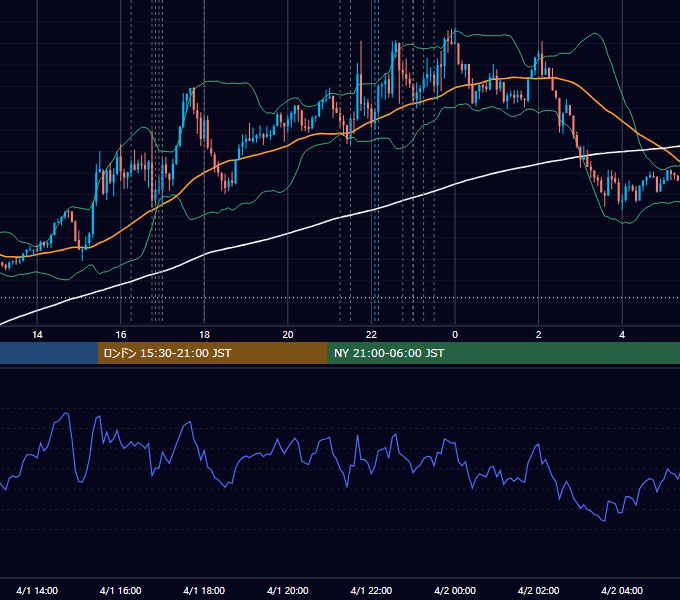The height and width of the screenshot is (600, 680).
Task: Click the 4/1 14:00 date label
Action: pos(37,590)
